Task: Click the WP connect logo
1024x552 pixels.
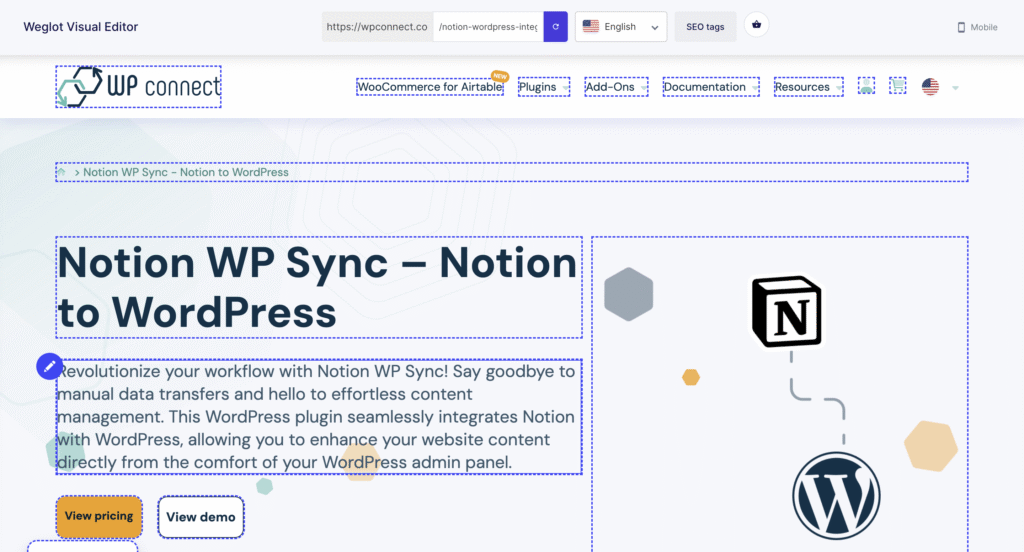Action: pos(138,86)
